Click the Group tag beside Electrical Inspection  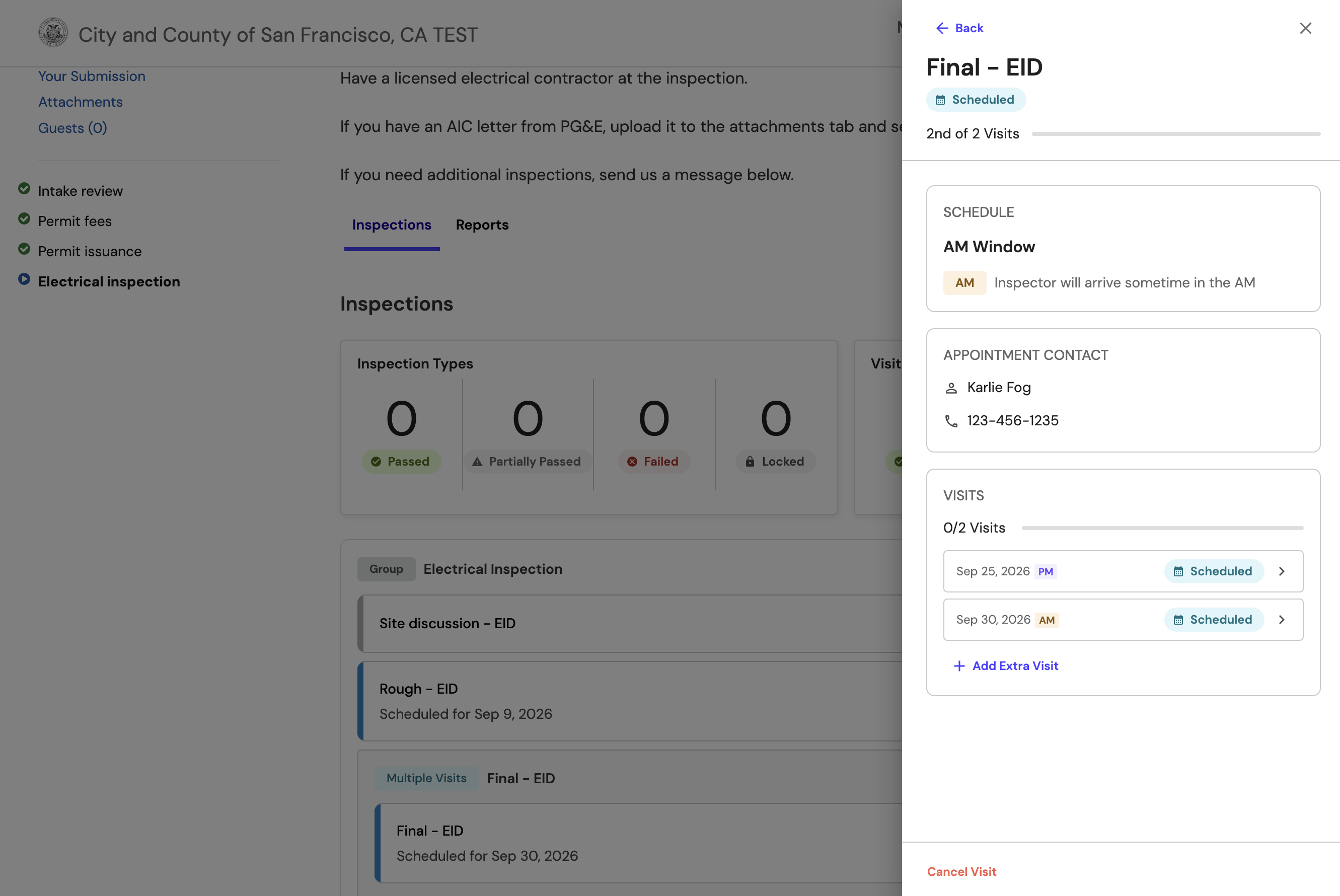(386, 569)
